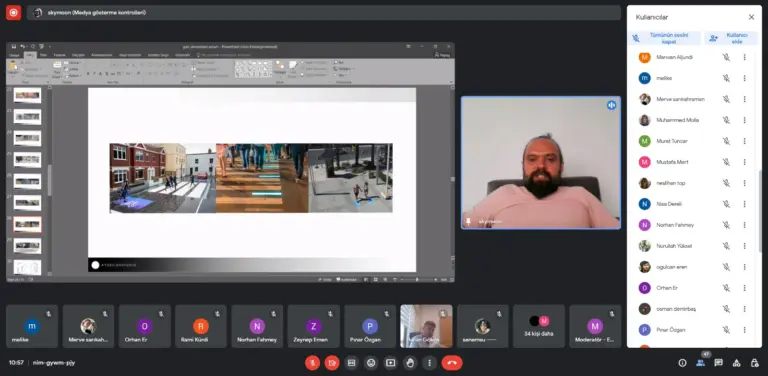Click the present screen button

point(390,363)
